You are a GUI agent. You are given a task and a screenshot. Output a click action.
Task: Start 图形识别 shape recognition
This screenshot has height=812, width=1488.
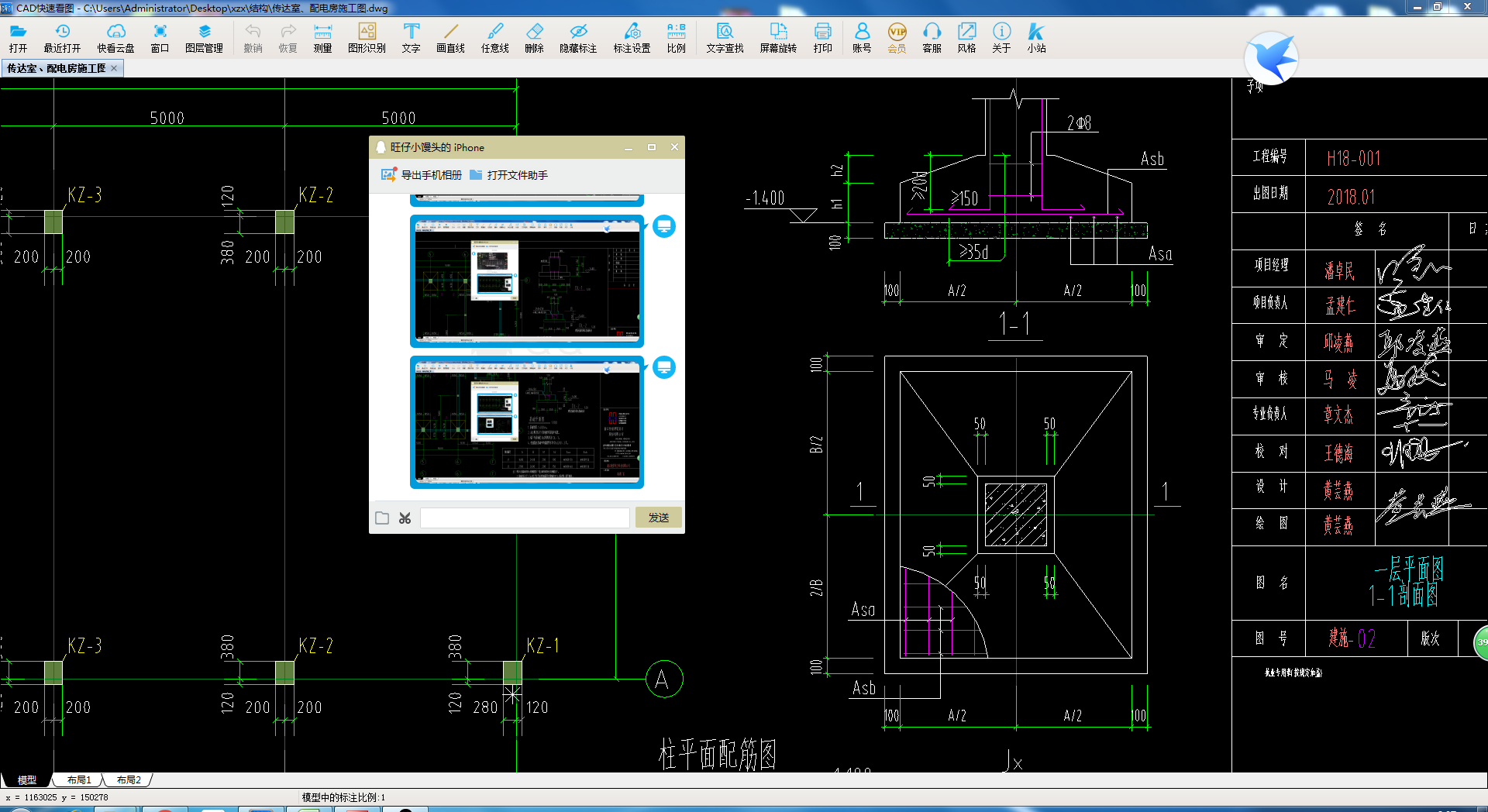coord(367,37)
